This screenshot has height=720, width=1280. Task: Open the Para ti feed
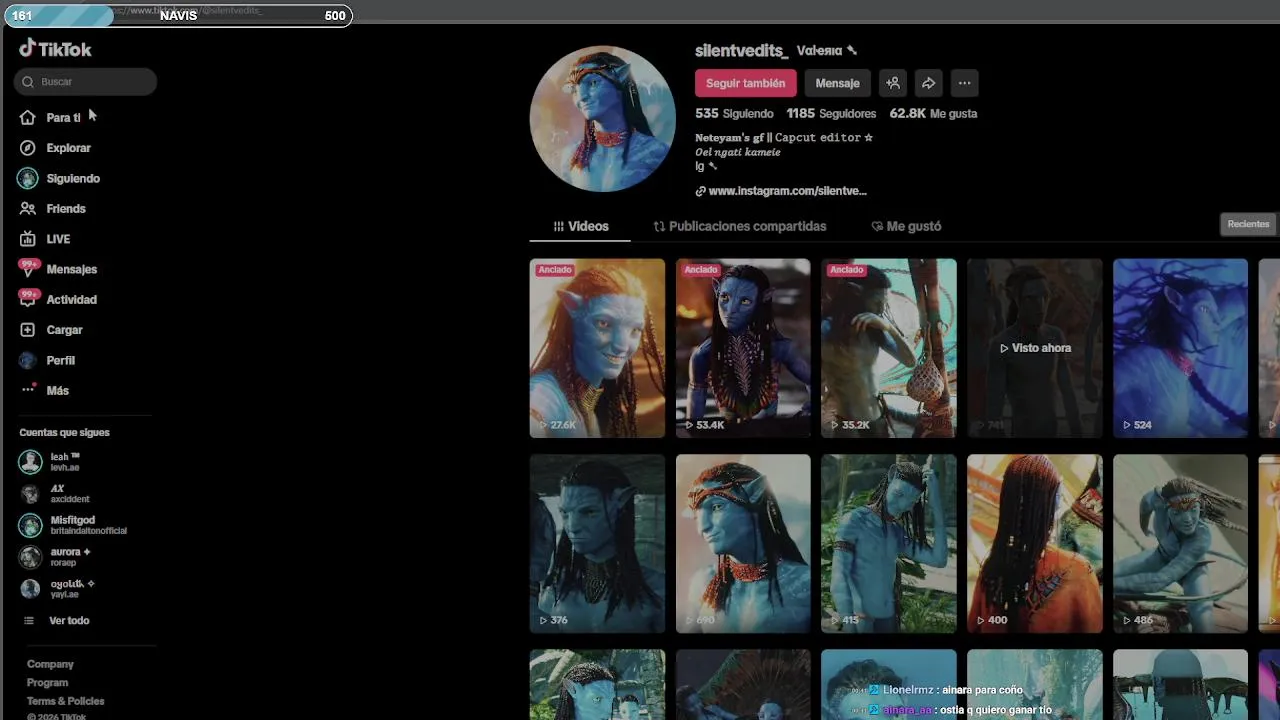(63, 118)
